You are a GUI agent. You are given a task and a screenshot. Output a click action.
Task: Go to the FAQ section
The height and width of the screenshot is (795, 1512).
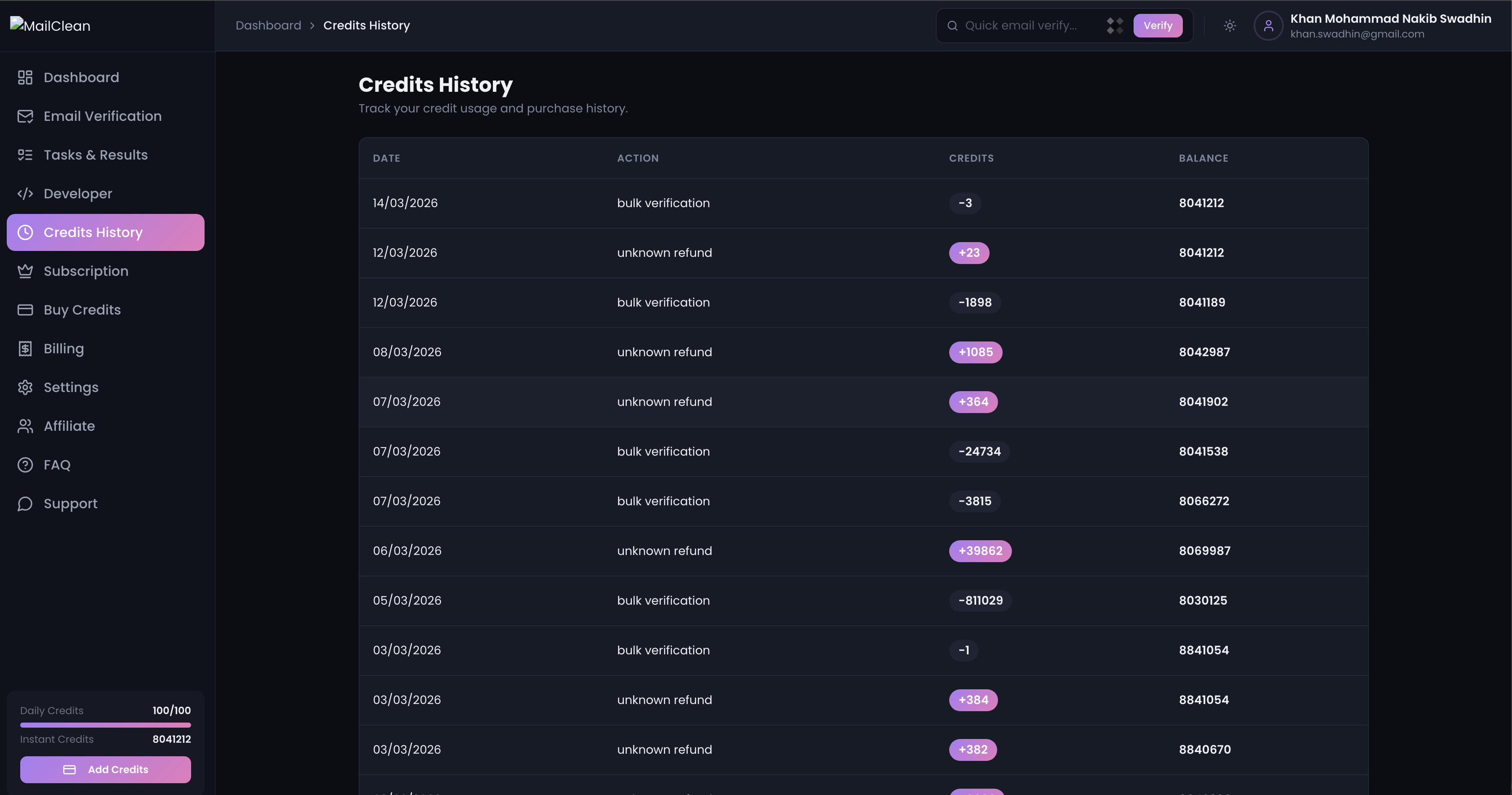point(57,465)
